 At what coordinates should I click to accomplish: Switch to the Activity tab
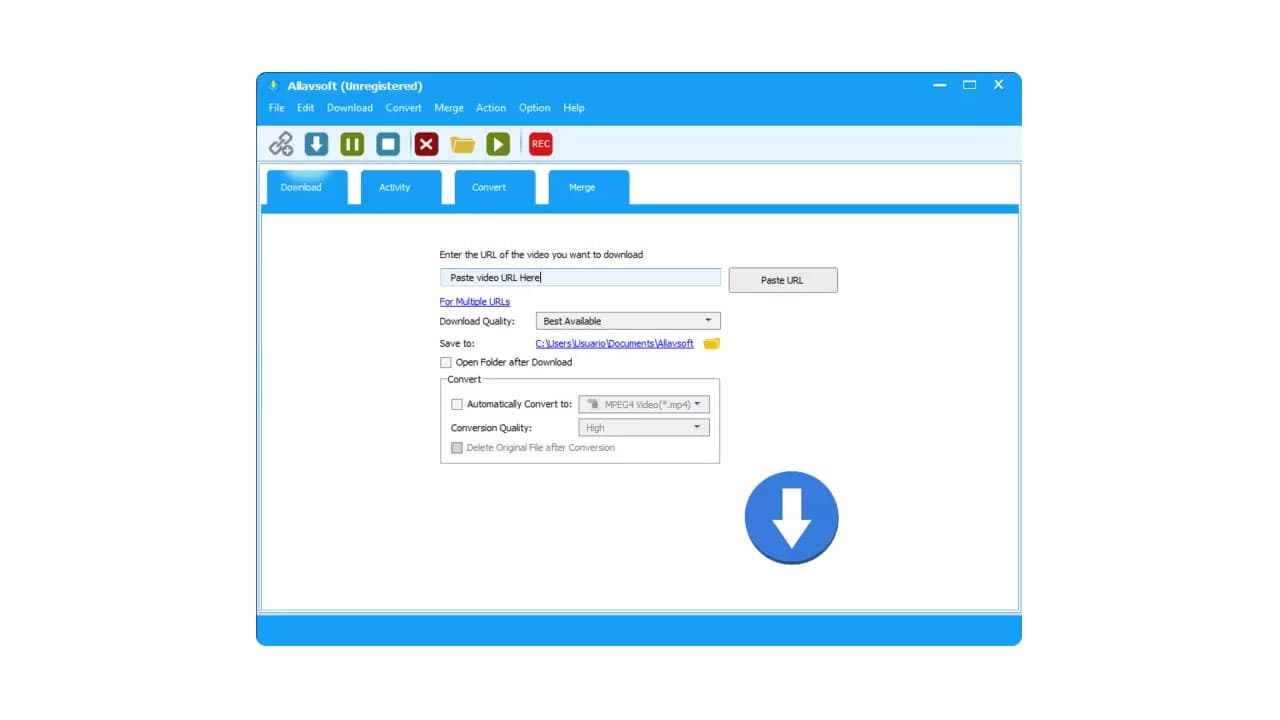tap(395, 187)
